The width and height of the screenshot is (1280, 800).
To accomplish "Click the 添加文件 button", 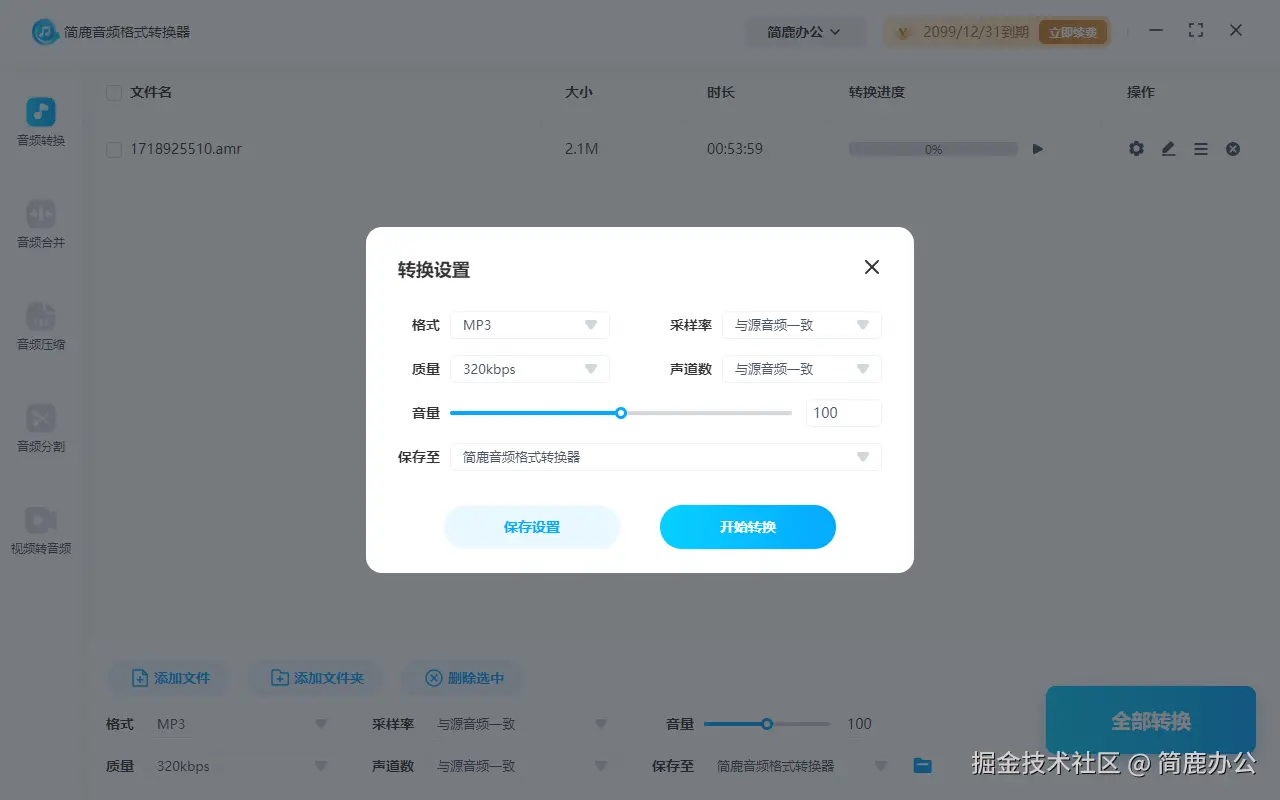I will coord(171,678).
